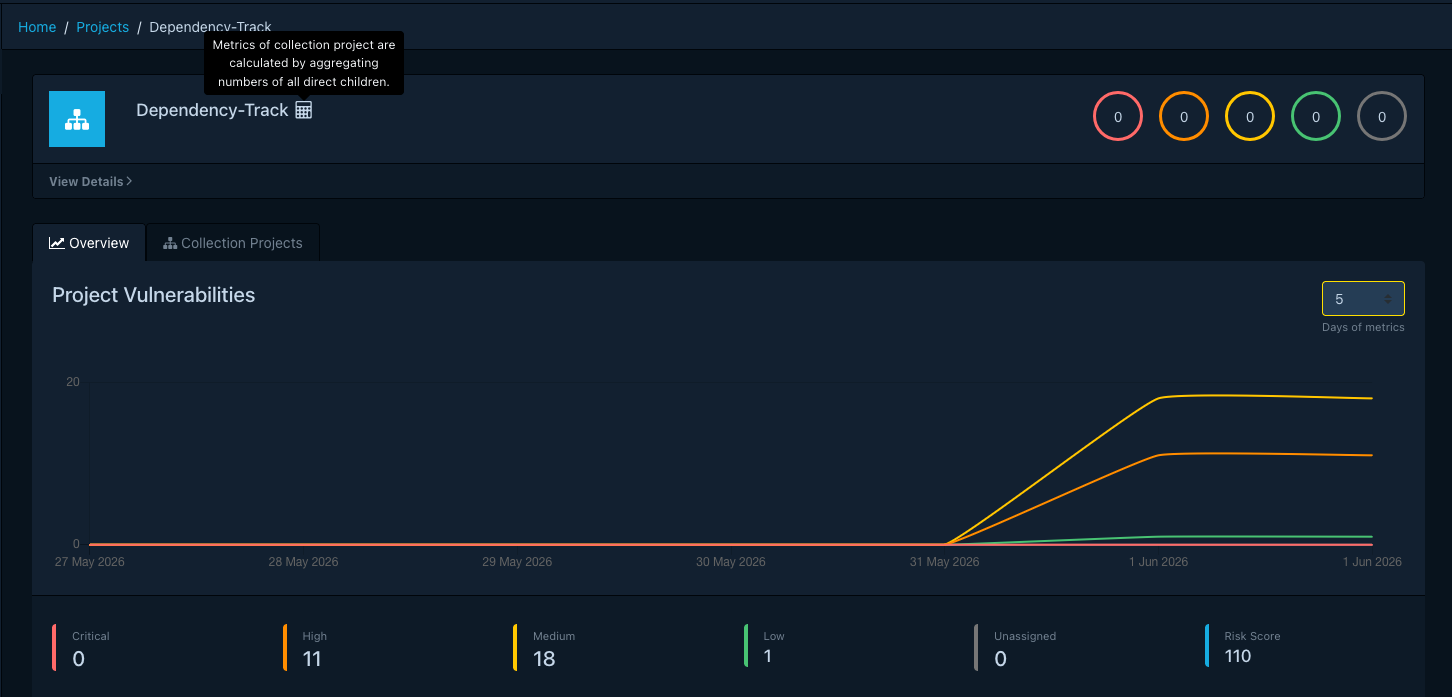Click the calculator icon beside Dependency-Track title
Screen dimensions: 1452x697
tap(304, 110)
